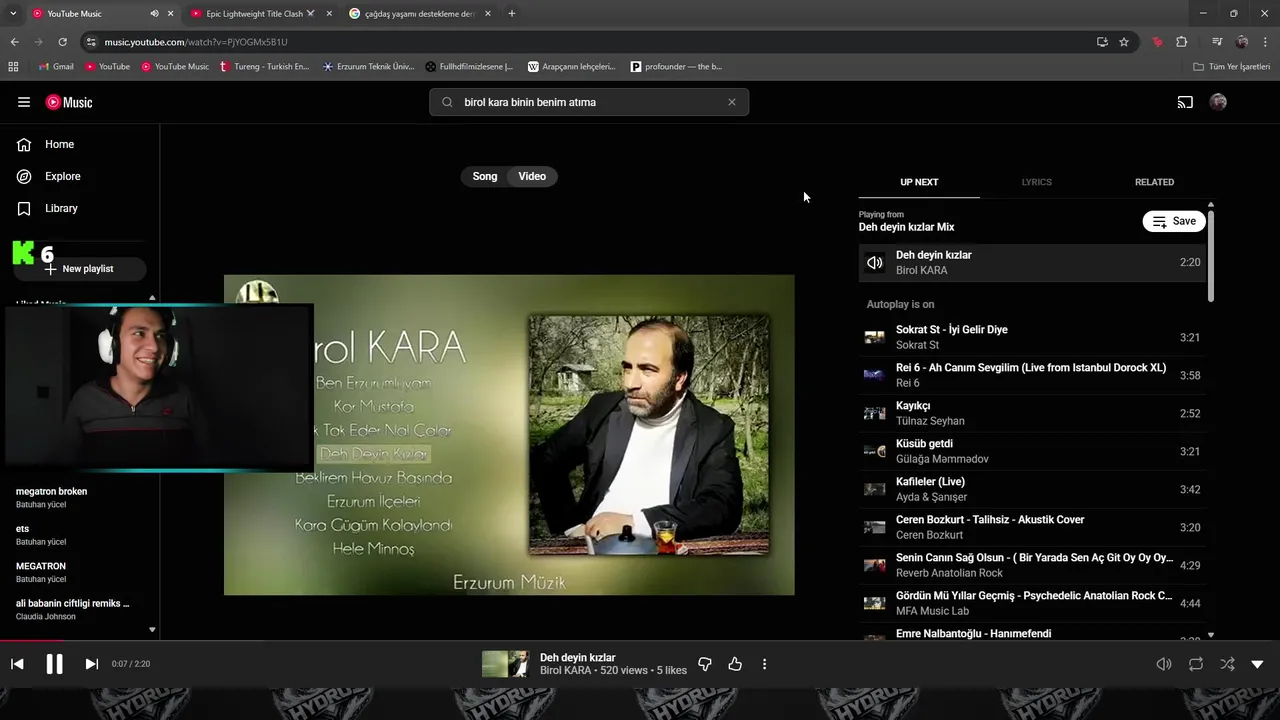
Task: Click the sidebar playlist scroll-down arrow
Action: pyautogui.click(x=152, y=630)
